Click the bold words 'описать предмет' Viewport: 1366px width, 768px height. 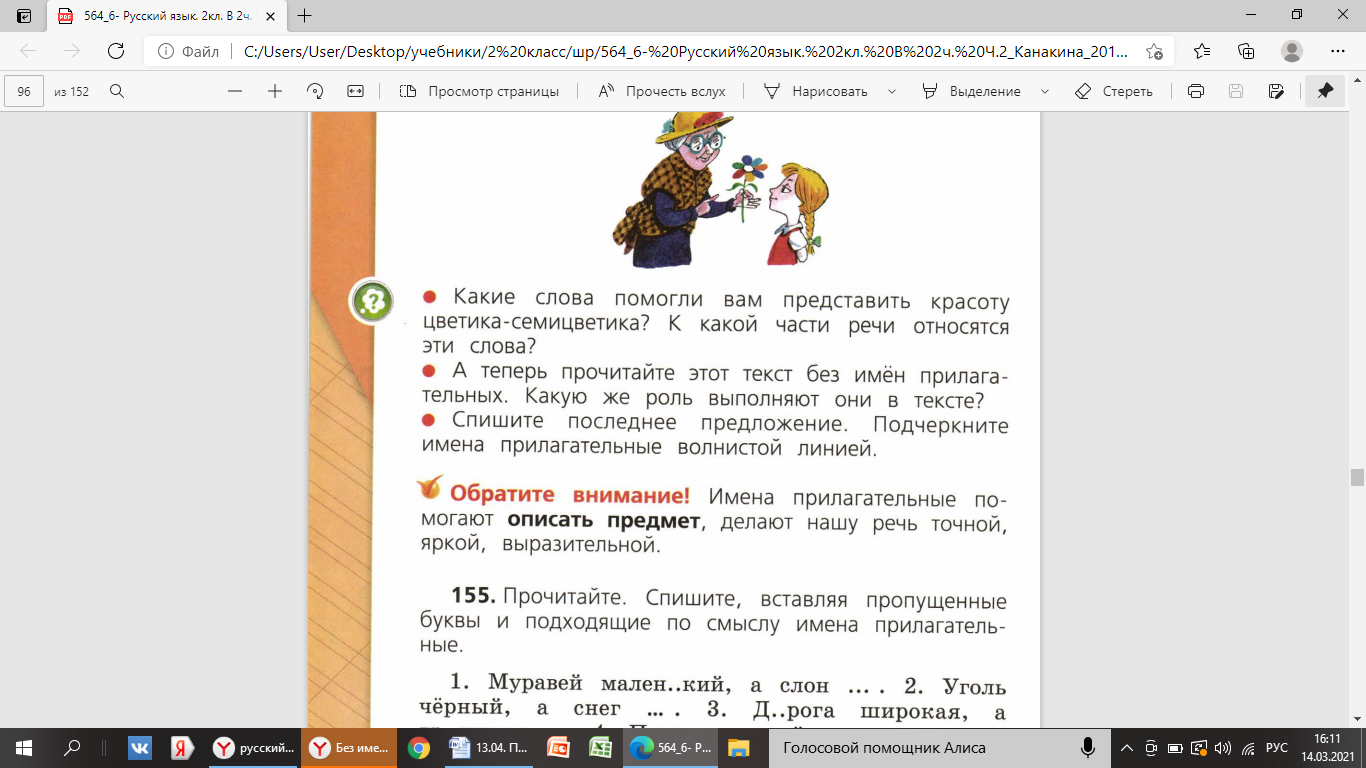605,521
